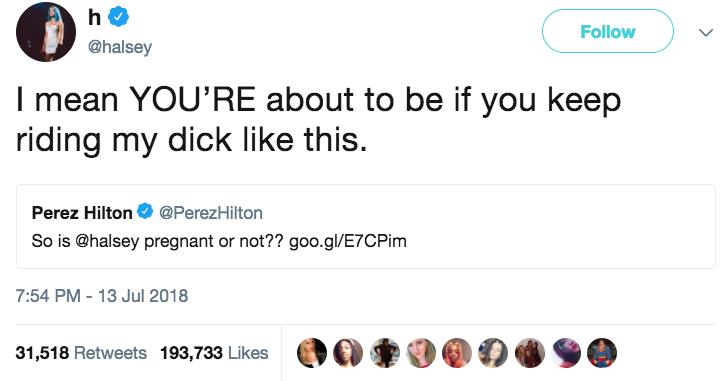Open the tweet options chevron menu

[706, 32]
